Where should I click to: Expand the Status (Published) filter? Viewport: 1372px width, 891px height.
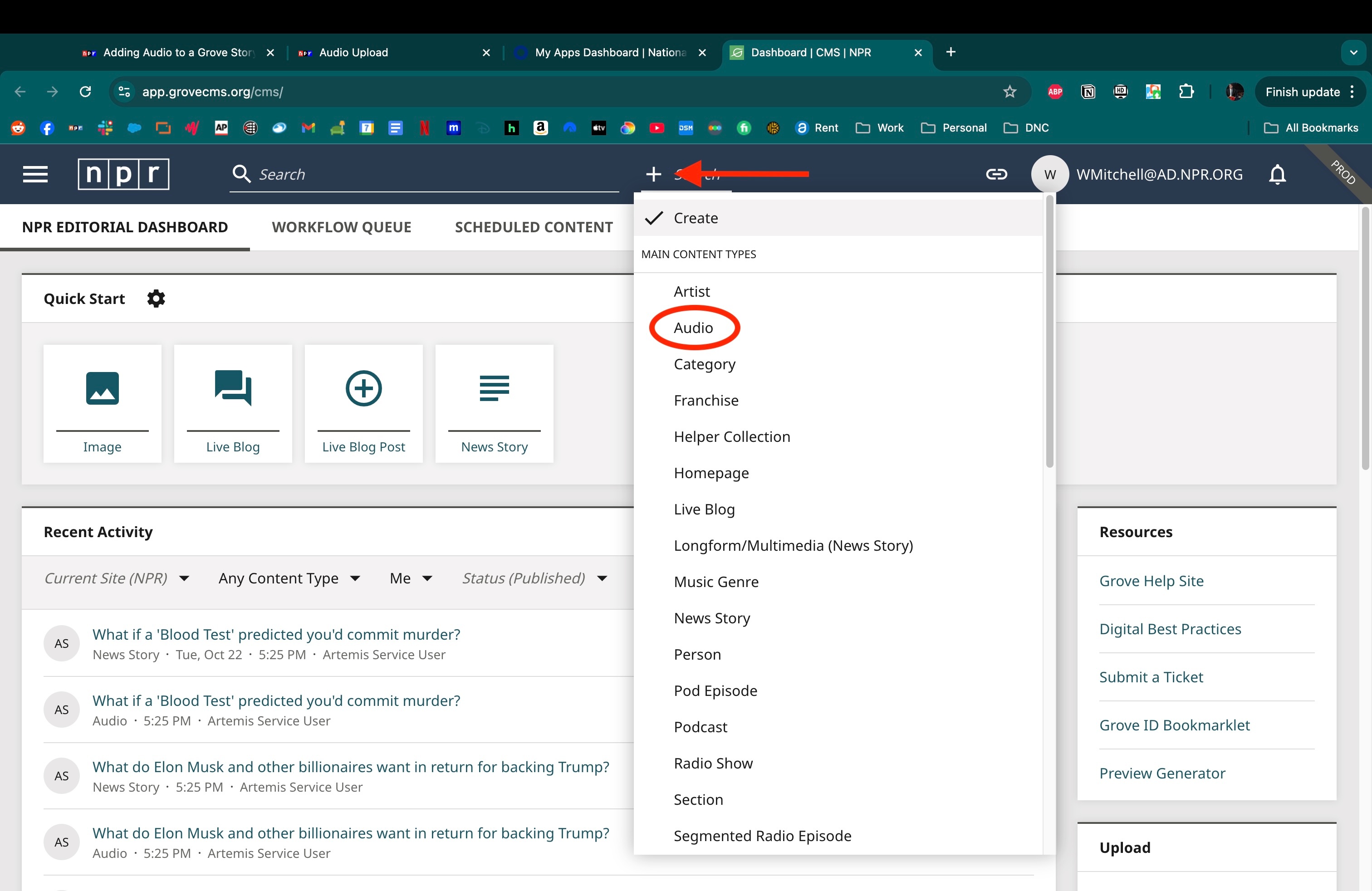(x=535, y=578)
